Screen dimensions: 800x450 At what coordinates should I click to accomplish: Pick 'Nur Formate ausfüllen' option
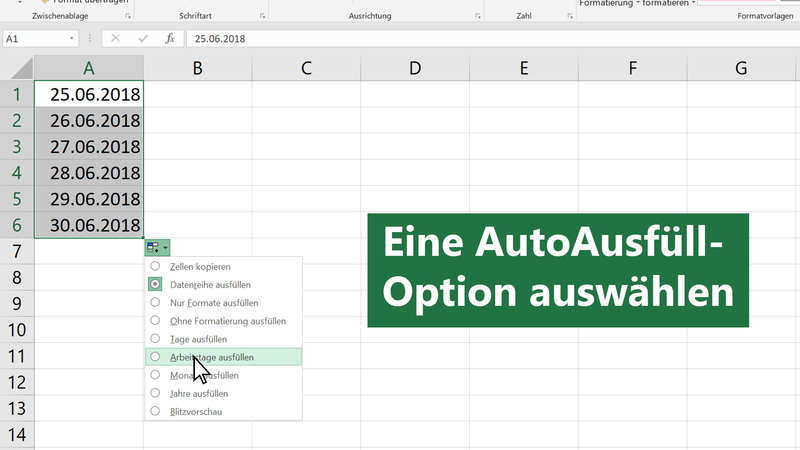tap(214, 303)
